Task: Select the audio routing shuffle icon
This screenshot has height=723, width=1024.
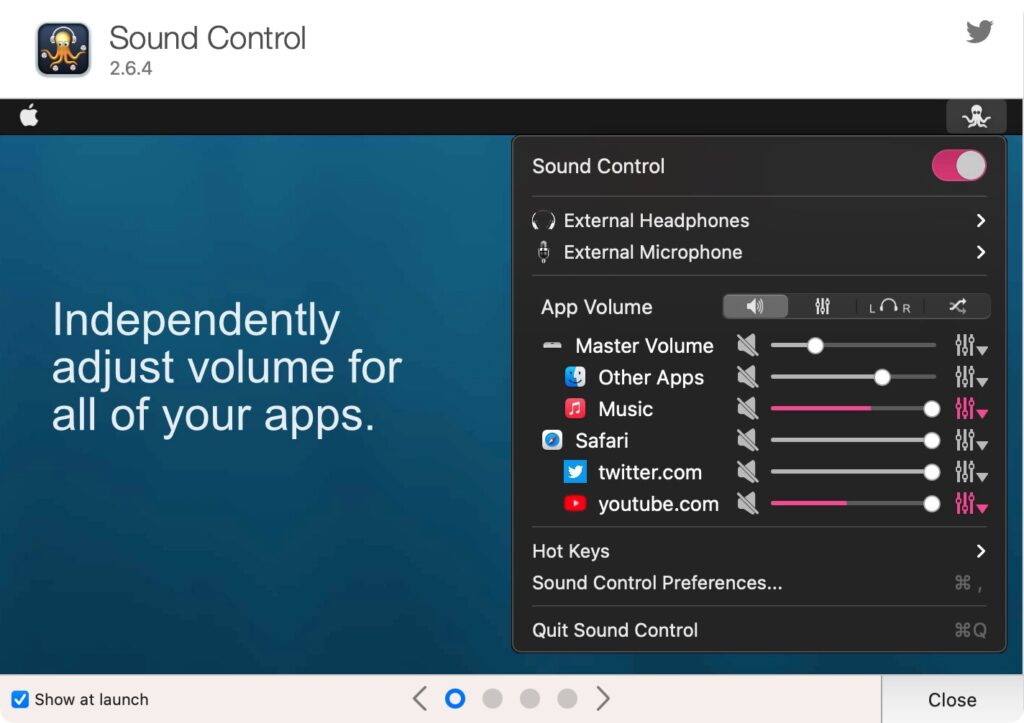Action: point(957,306)
